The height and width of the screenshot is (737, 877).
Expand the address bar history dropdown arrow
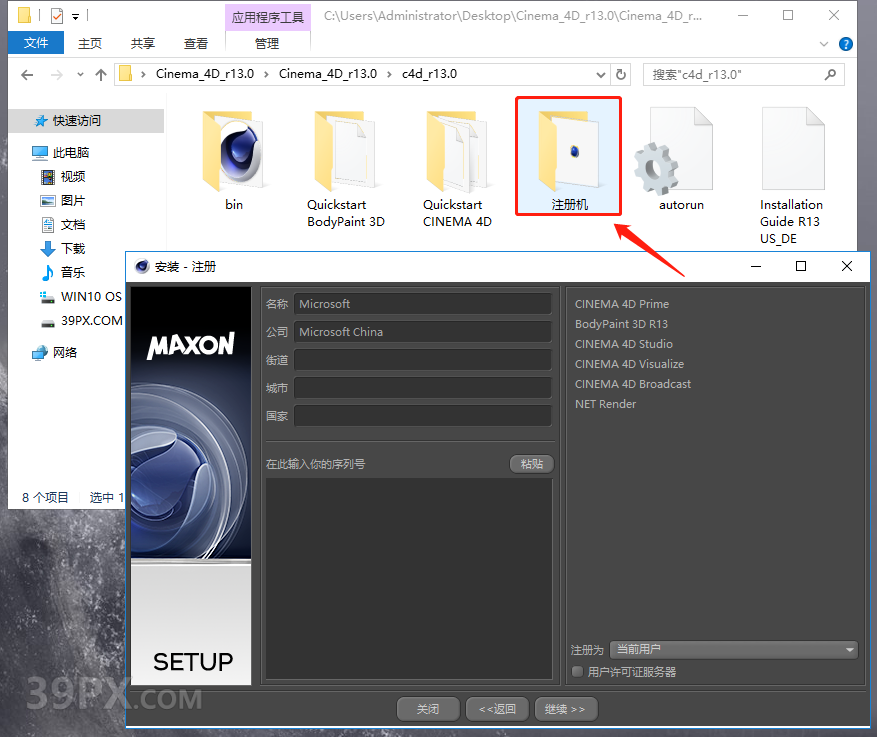600,75
